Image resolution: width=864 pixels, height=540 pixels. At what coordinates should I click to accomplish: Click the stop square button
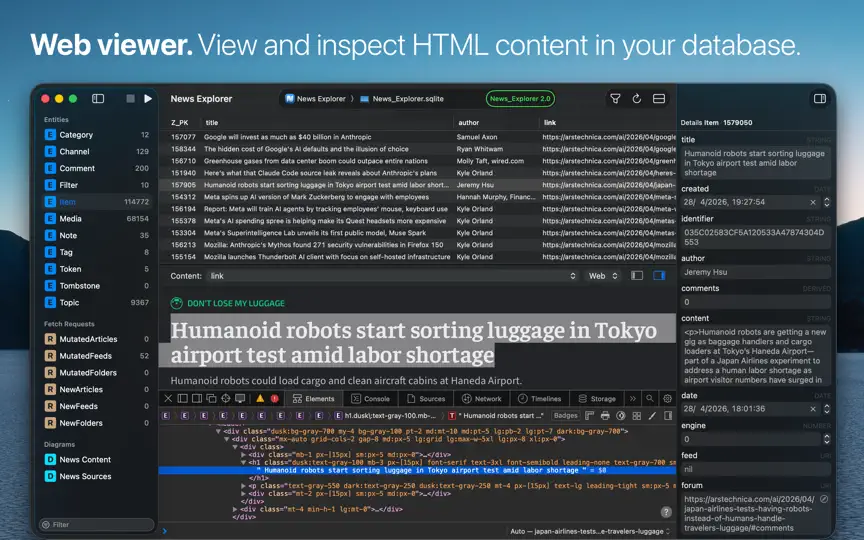[x=131, y=99]
